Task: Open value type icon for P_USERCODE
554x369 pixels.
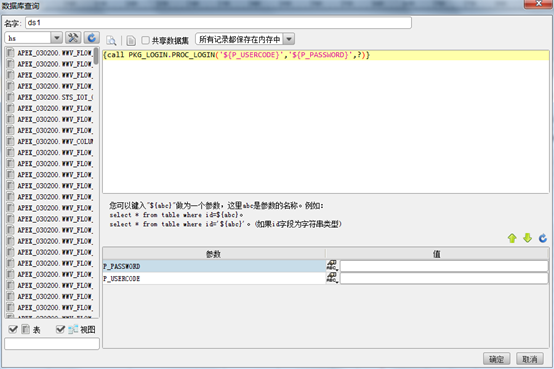Action: 332,278
